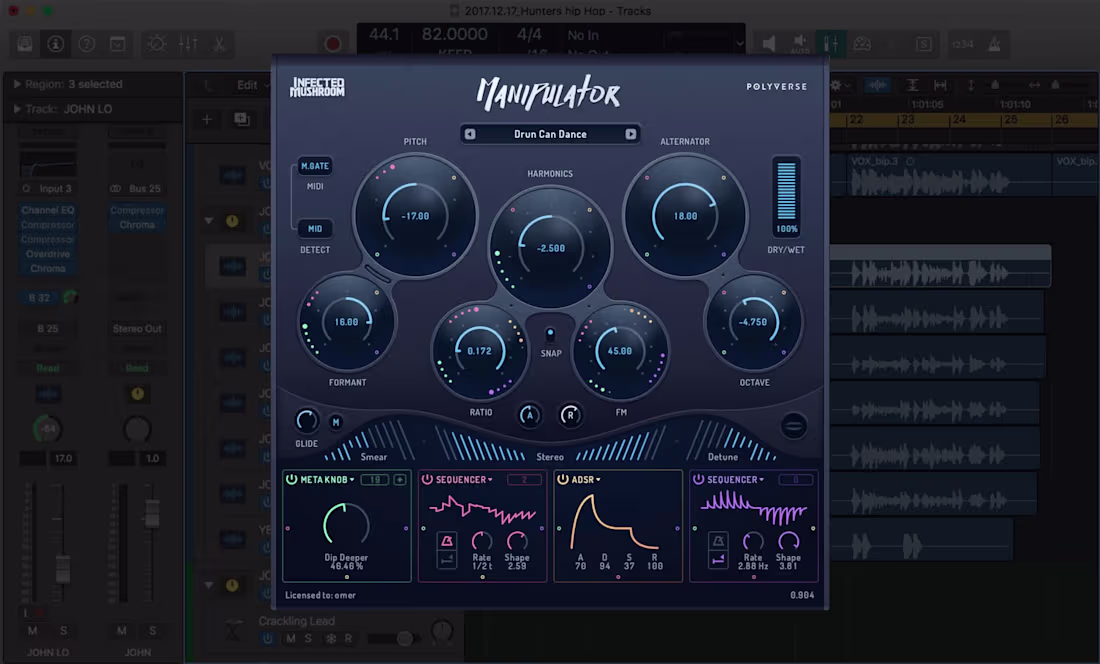
Task: Open the mixer sliders icon in the toolbar
Action: point(187,44)
